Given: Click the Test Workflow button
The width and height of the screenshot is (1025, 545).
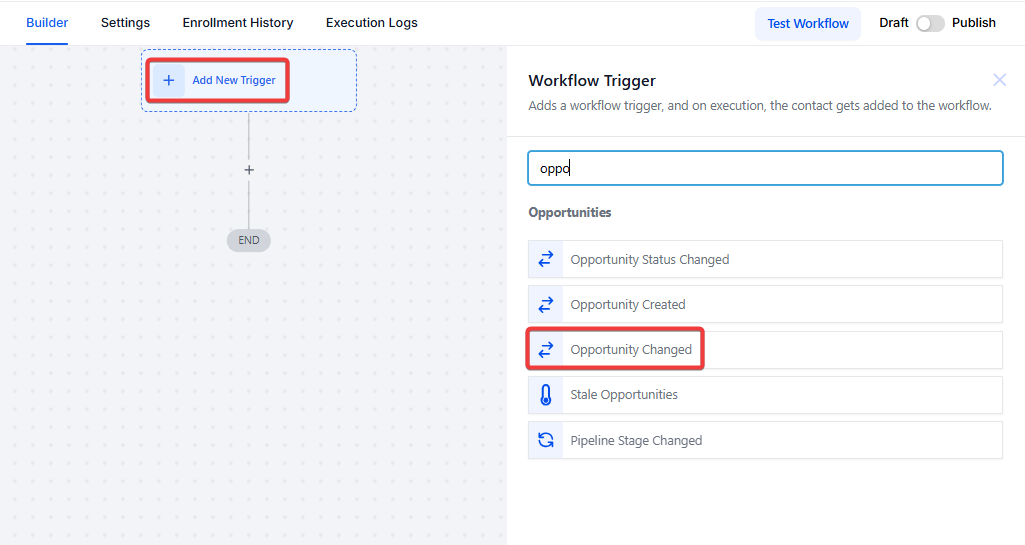Looking at the screenshot, I should pyautogui.click(x=808, y=23).
